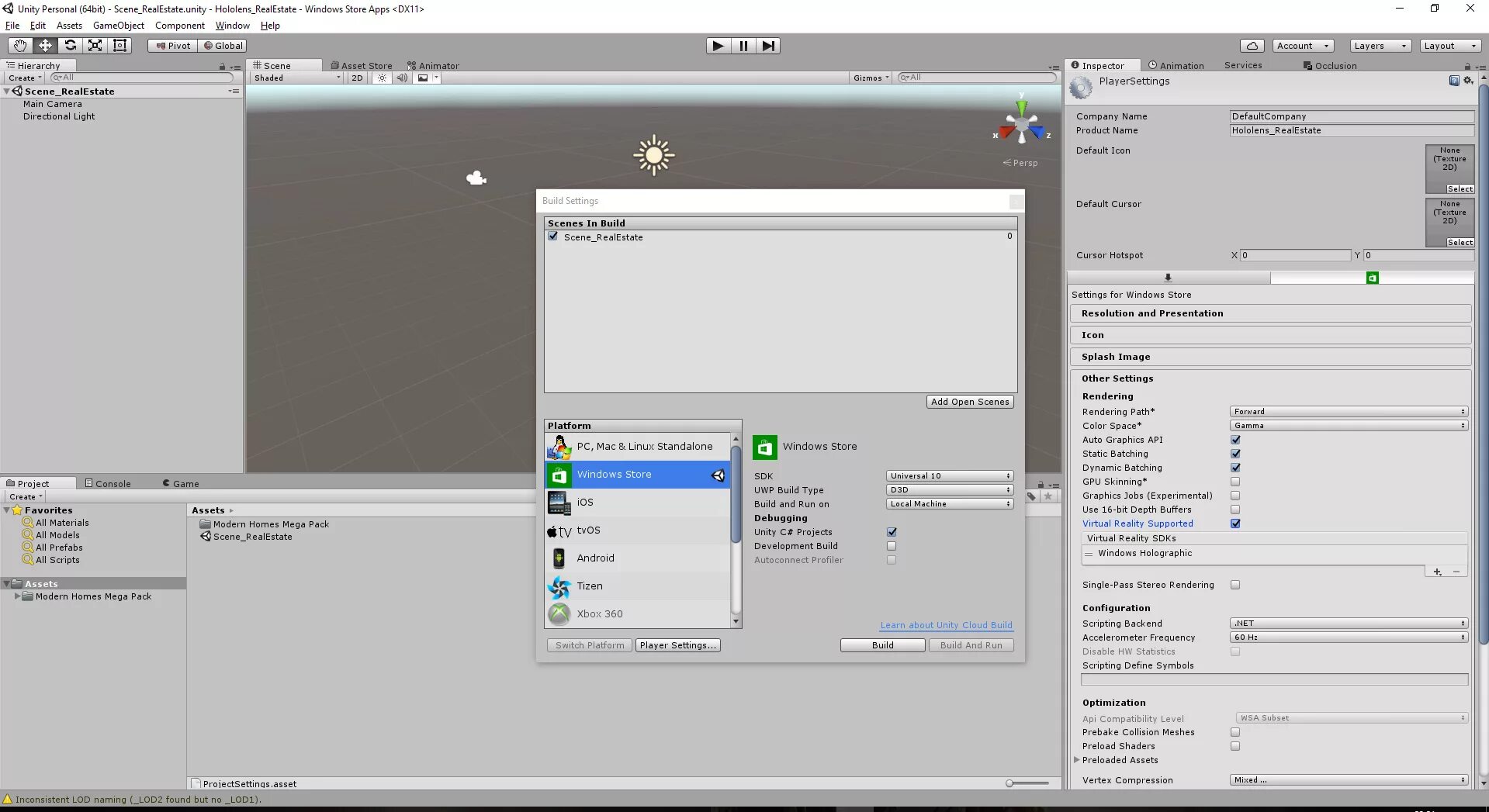Switch to standalone settings tab with download arrow
Image resolution: width=1489 pixels, height=812 pixels.
click(x=1168, y=278)
